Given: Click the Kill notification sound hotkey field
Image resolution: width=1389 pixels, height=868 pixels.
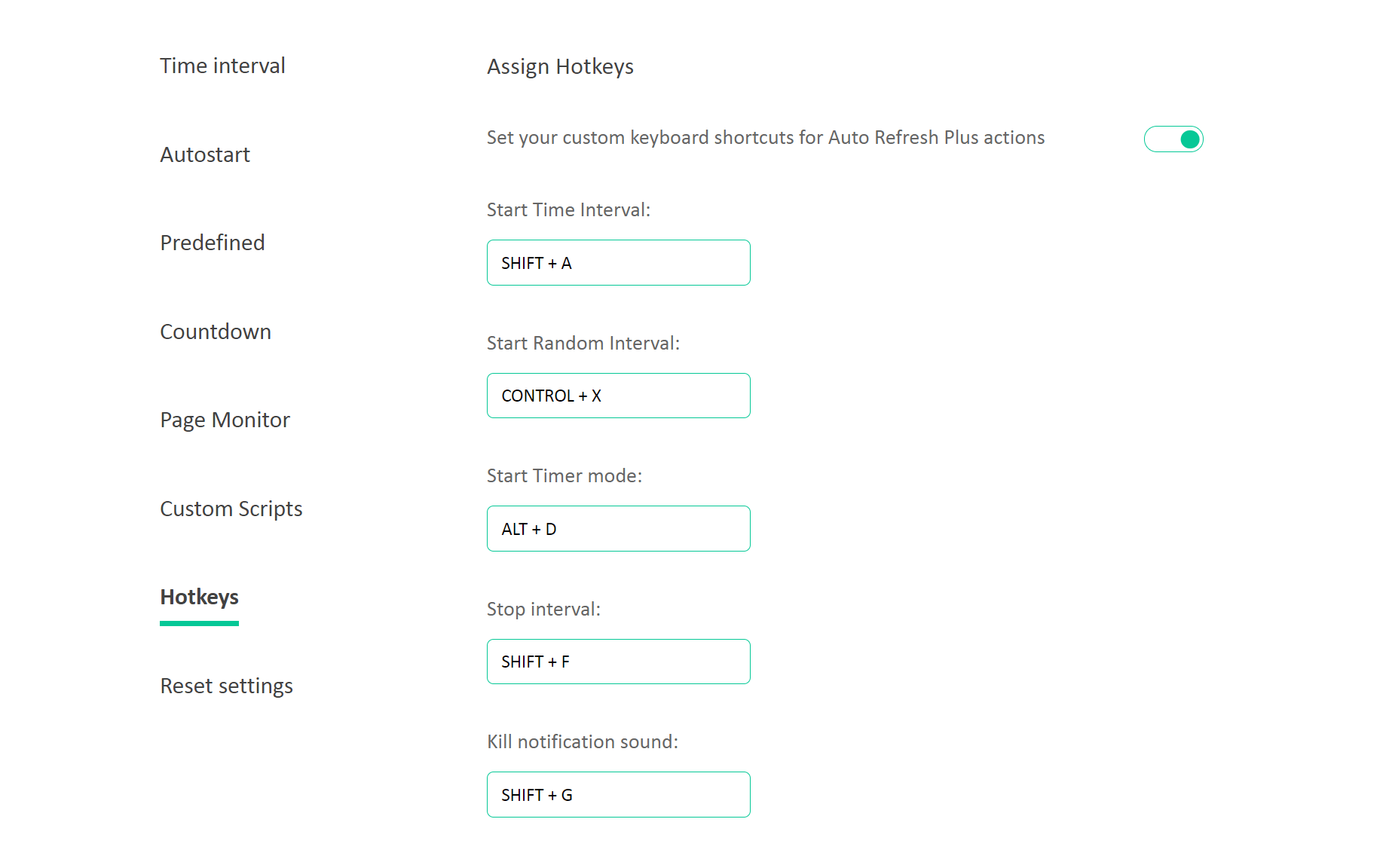Looking at the screenshot, I should click(618, 795).
